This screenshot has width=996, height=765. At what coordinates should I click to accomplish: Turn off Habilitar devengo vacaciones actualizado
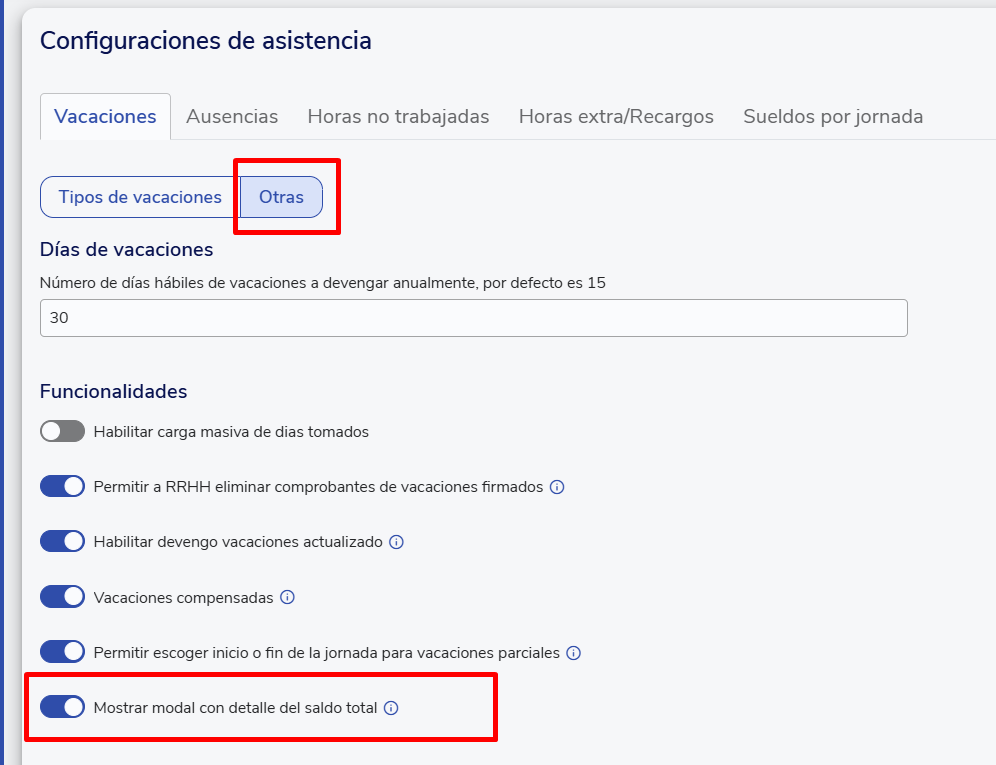[62, 542]
